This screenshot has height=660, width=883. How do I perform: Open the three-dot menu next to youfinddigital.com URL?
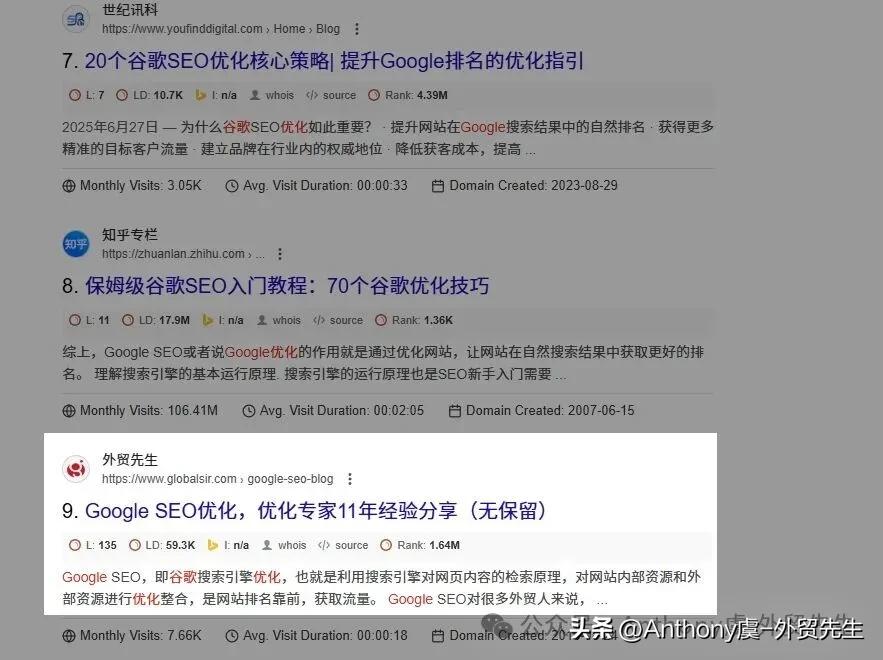point(355,29)
